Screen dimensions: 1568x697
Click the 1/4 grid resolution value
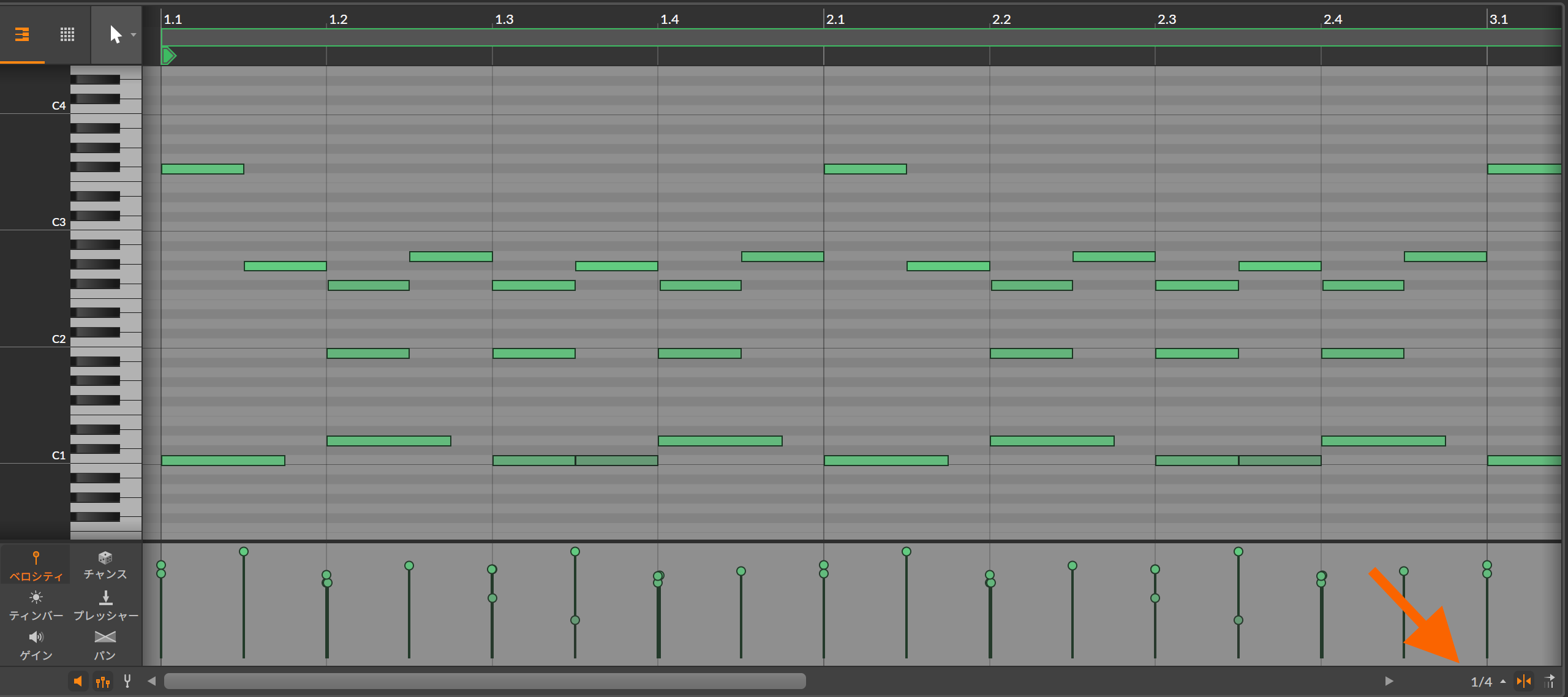[x=1481, y=682]
